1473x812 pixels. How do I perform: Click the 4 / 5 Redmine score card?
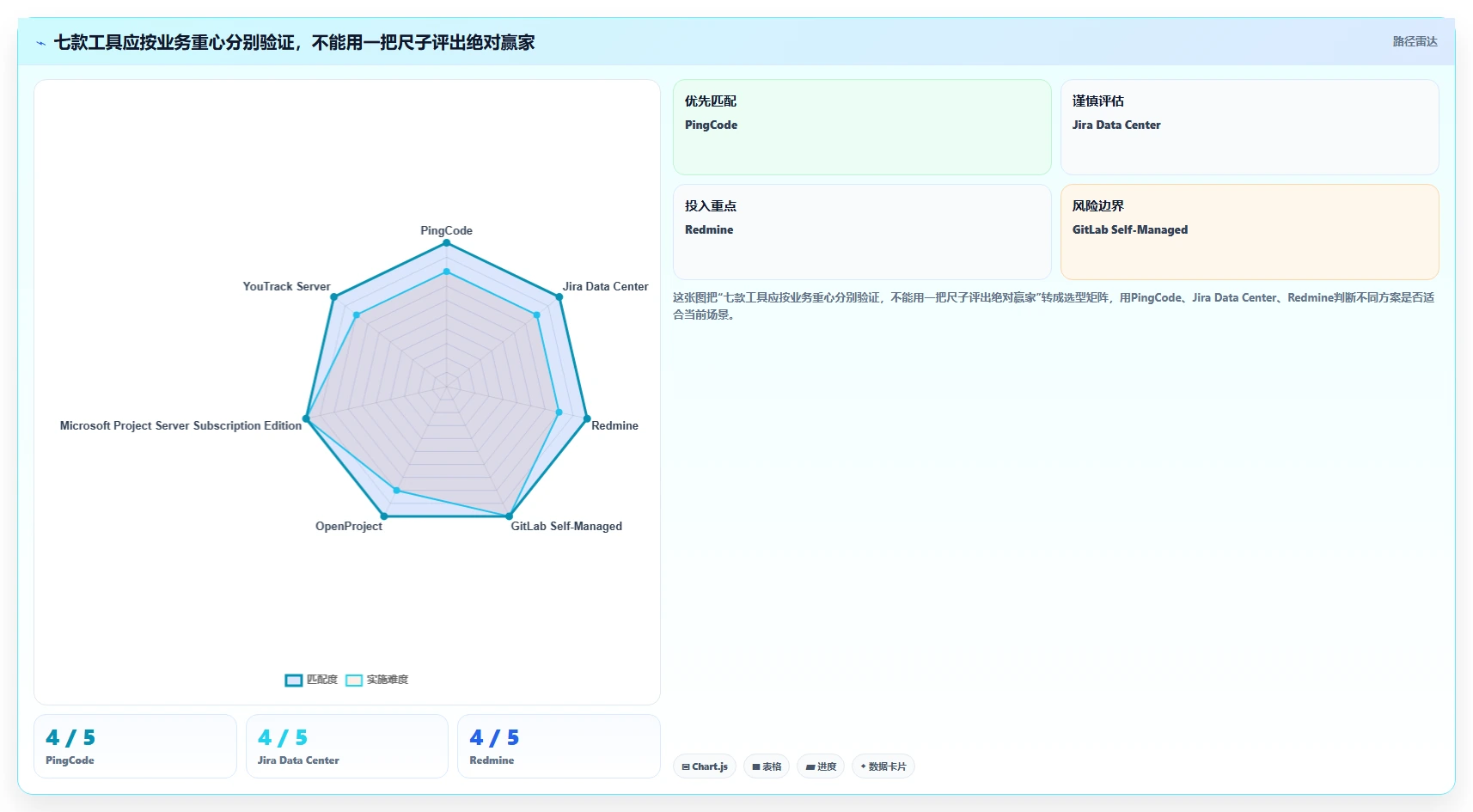559,747
